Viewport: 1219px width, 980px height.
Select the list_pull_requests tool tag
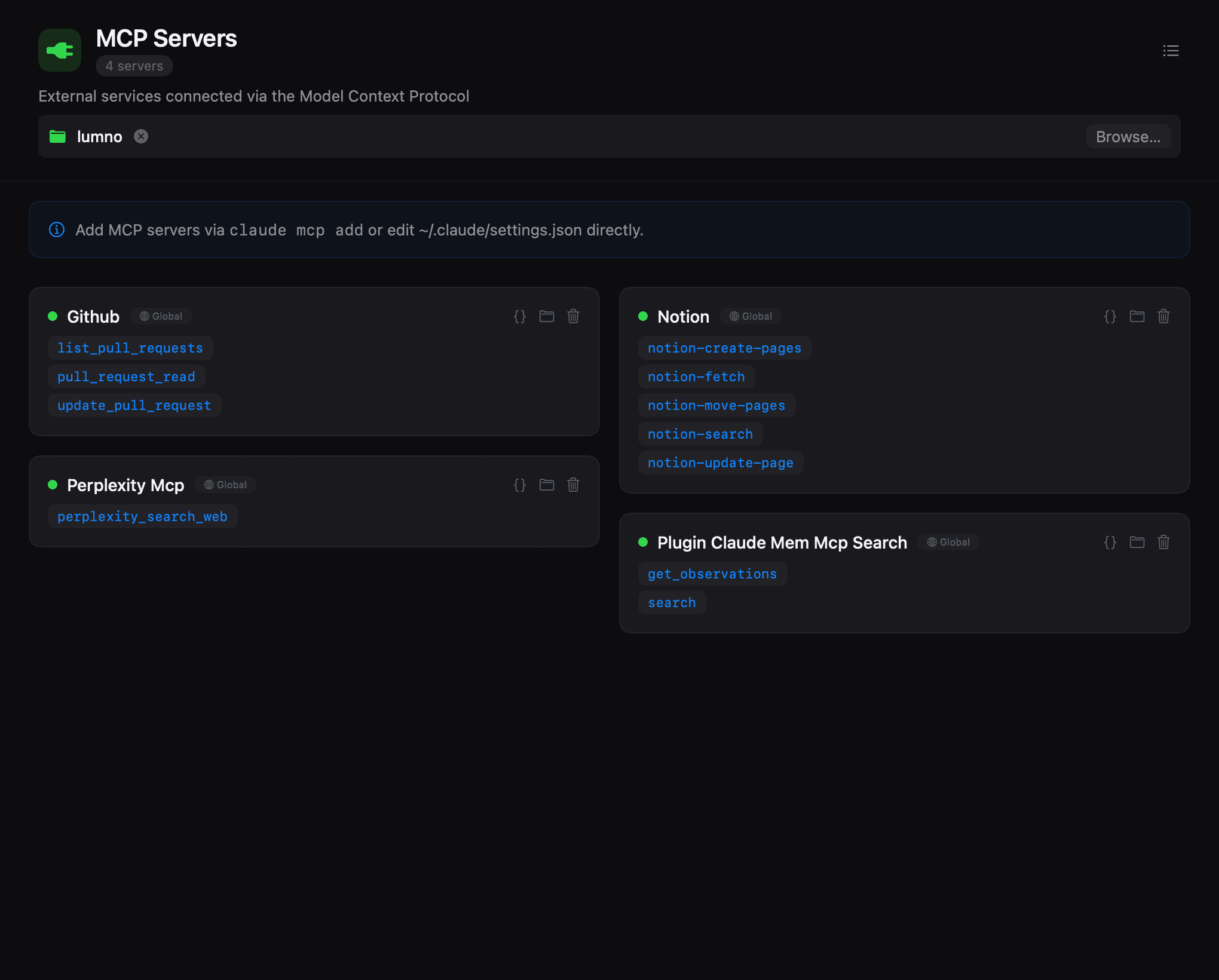pyautogui.click(x=130, y=348)
